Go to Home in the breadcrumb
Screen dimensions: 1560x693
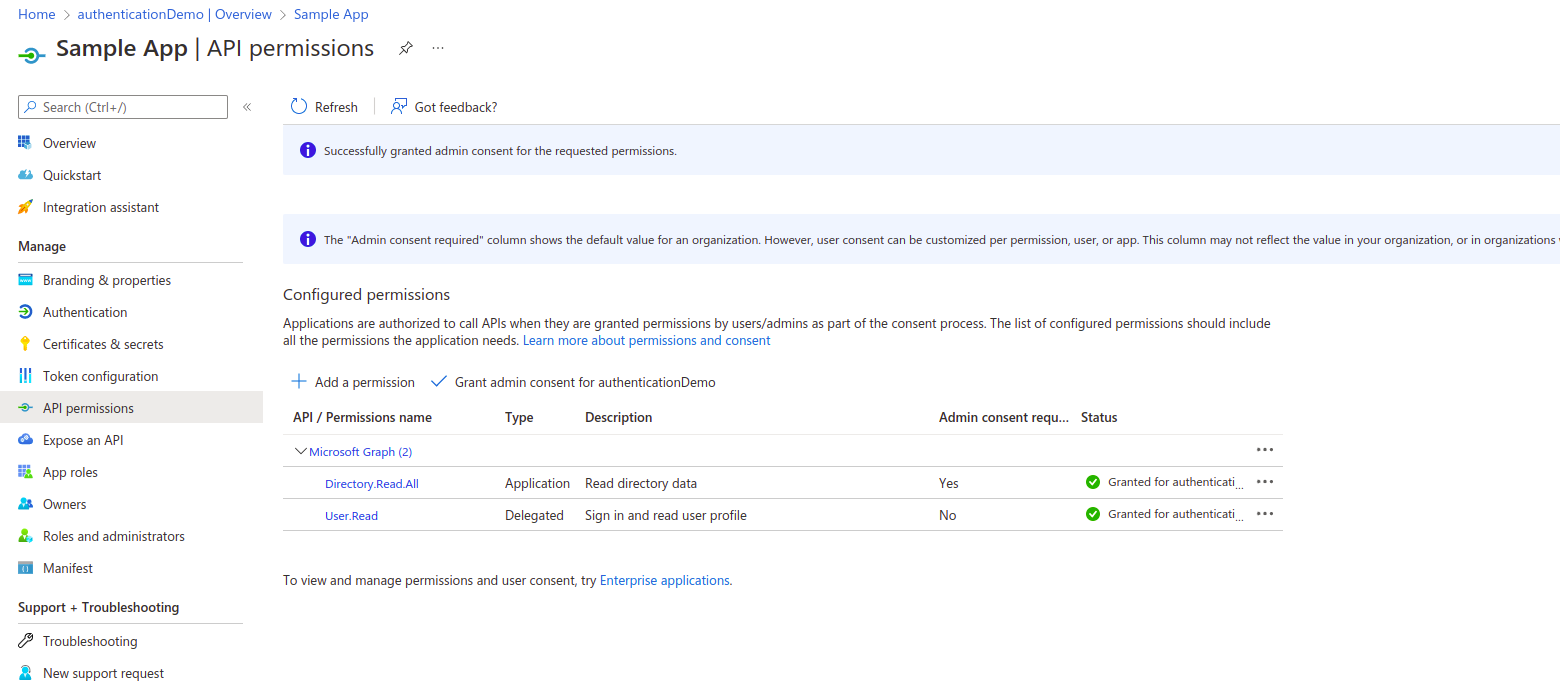pyautogui.click(x=36, y=14)
